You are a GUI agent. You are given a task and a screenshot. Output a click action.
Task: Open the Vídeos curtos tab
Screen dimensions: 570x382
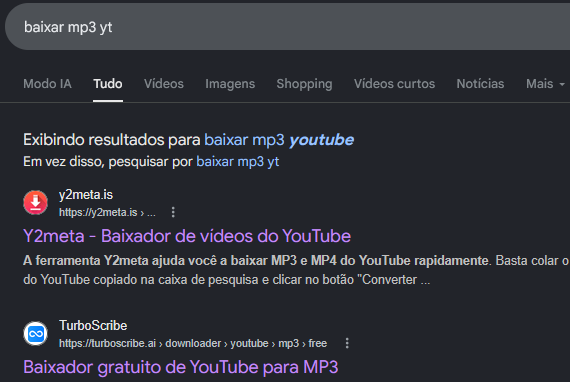[394, 84]
